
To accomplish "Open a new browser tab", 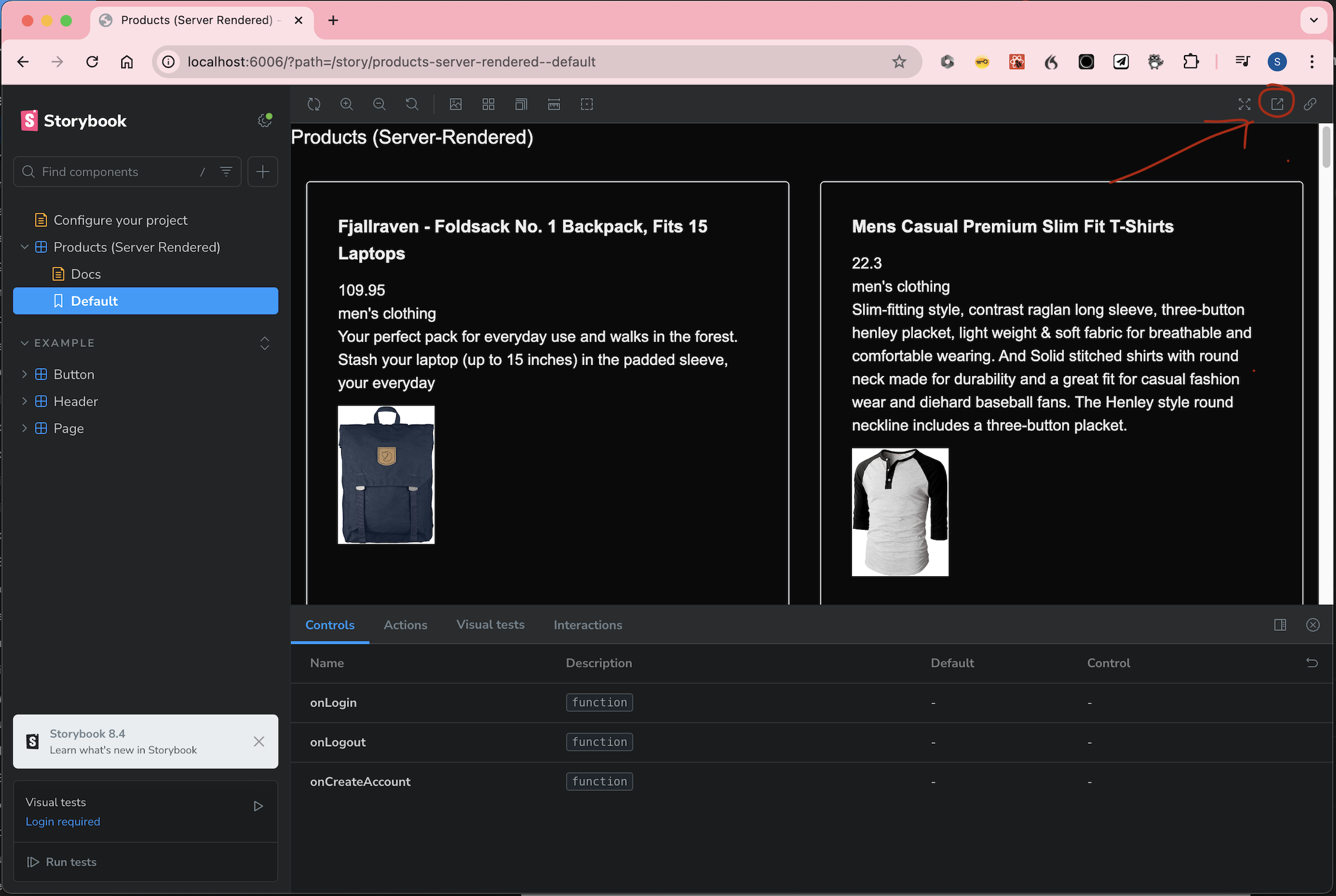I will click(333, 20).
